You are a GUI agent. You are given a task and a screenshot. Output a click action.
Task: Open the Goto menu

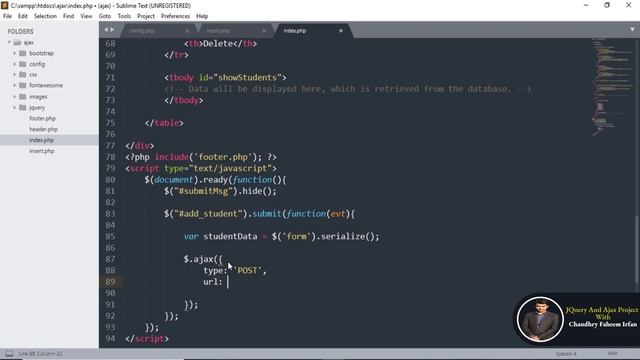pyautogui.click(x=104, y=16)
